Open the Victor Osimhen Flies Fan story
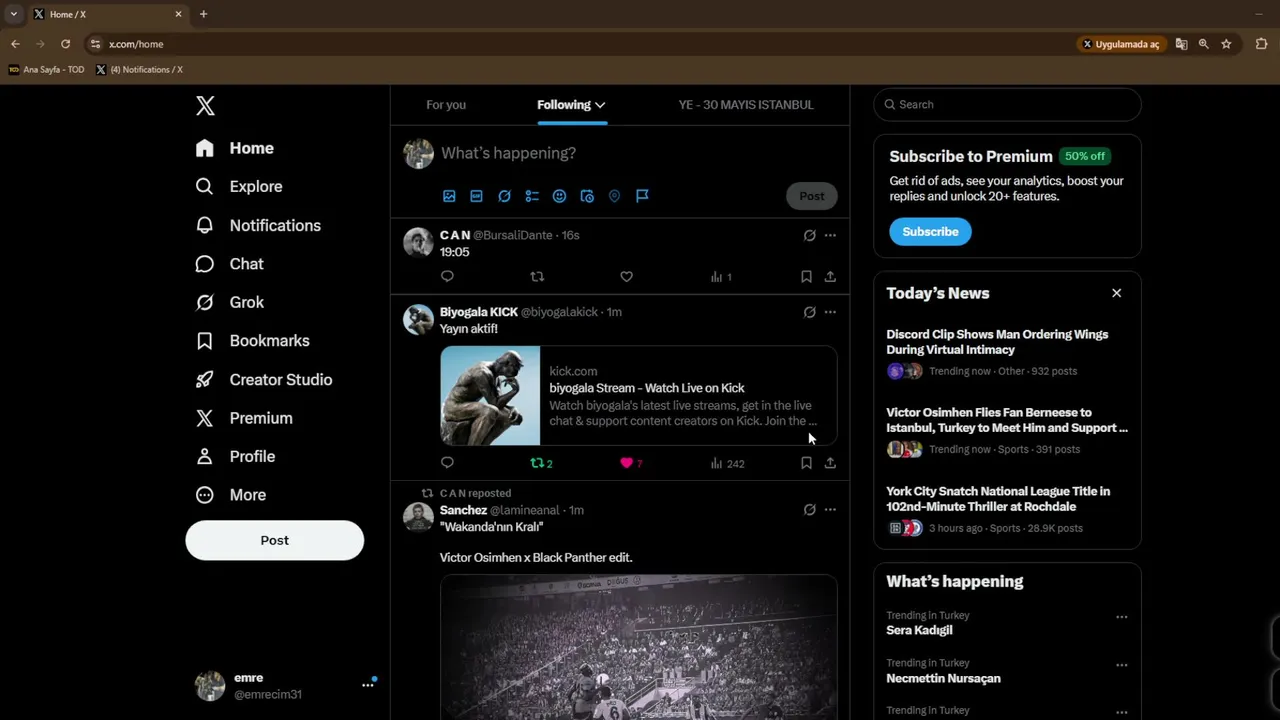This screenshot has height=720, width=1280. point(1007,430)
